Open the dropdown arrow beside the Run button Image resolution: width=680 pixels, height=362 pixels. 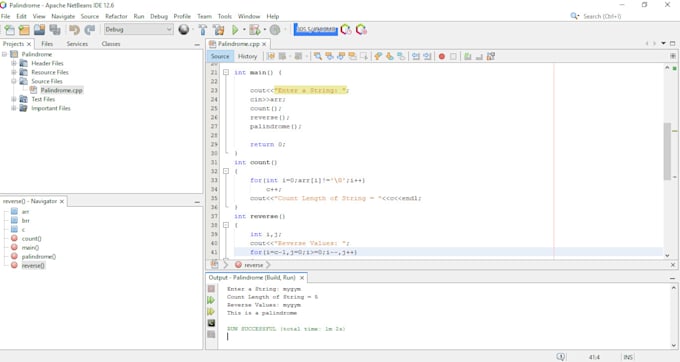244,30
